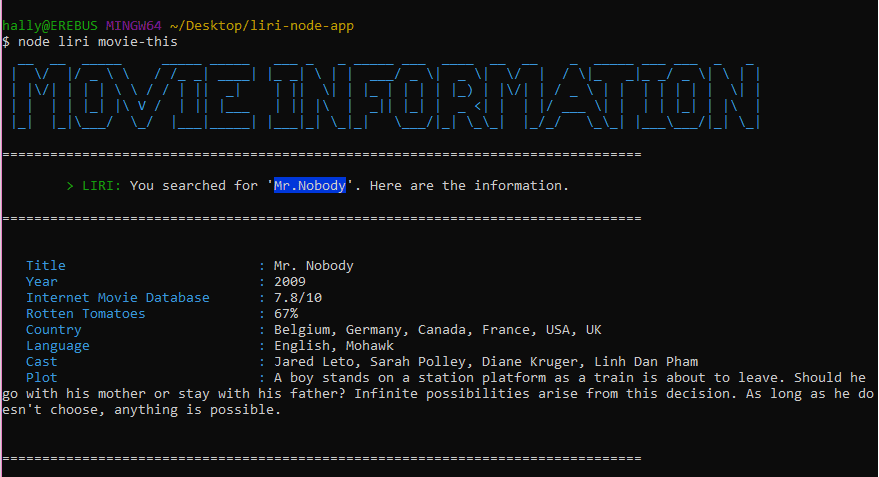Viewport: 879px width, 477px height.
Task: Click the movie title value 'Mr. Nobody'
Action: (x=314, y=266)
